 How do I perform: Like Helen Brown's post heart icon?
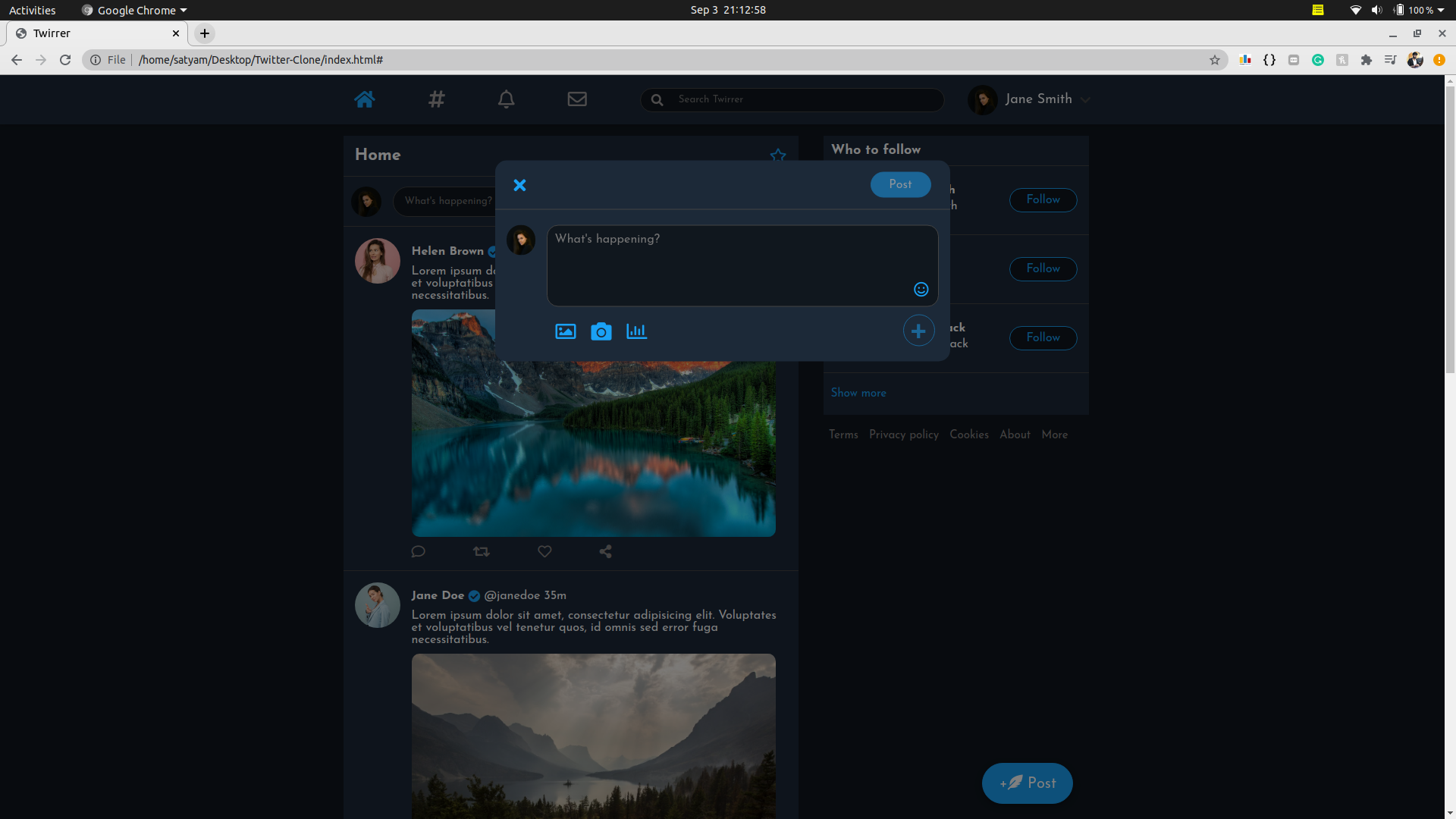click(544, 551)
